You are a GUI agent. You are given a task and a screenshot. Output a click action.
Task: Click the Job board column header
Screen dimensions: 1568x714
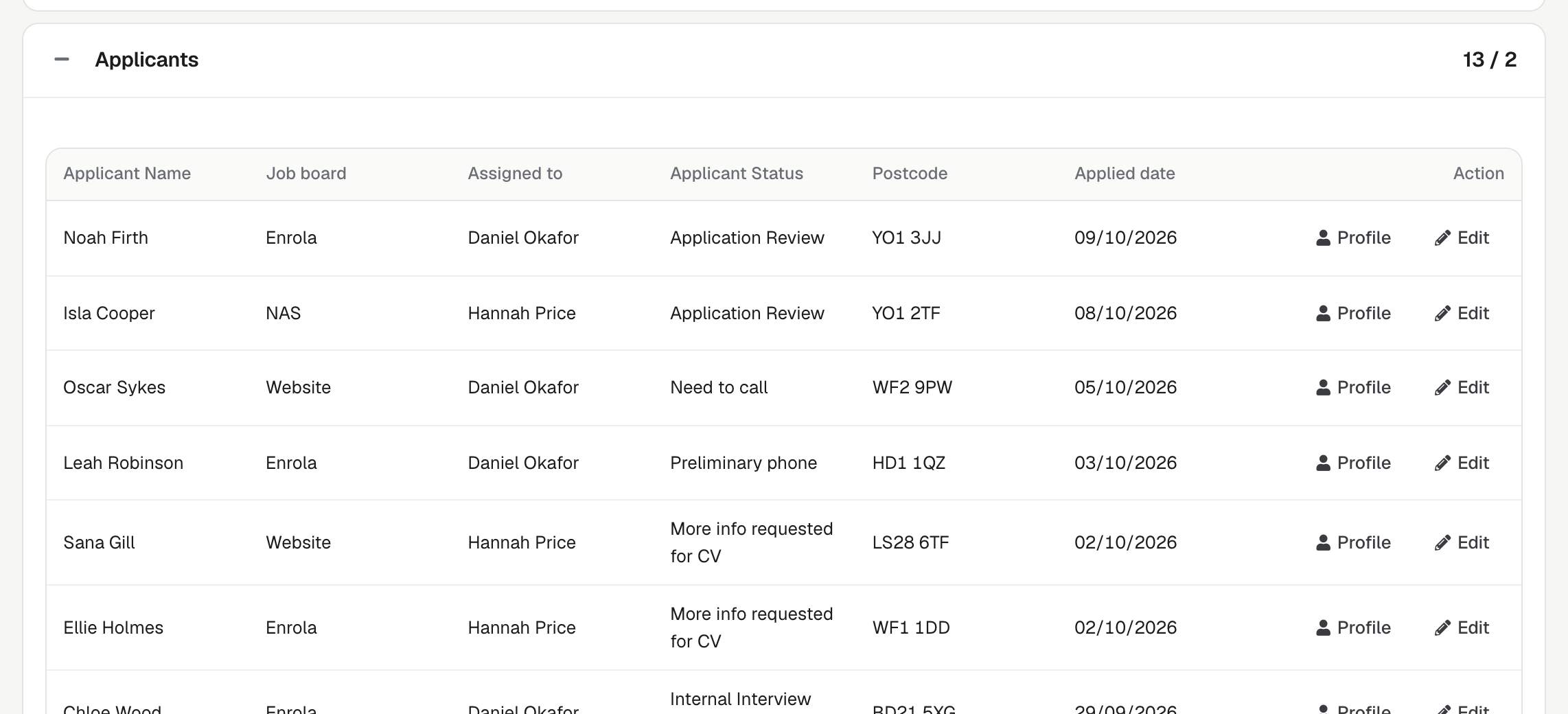(x=306, y=174)
